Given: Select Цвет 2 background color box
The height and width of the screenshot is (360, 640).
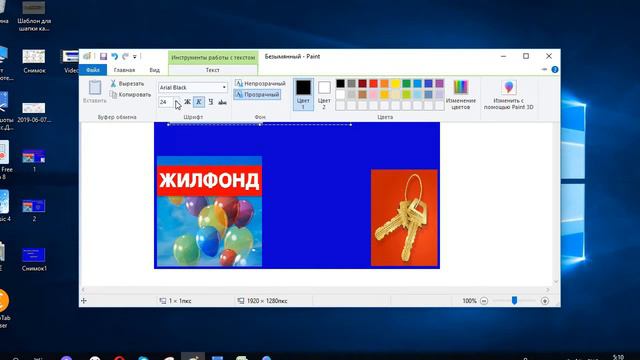Looking at the screenshot, I should [x=324, y=94].
